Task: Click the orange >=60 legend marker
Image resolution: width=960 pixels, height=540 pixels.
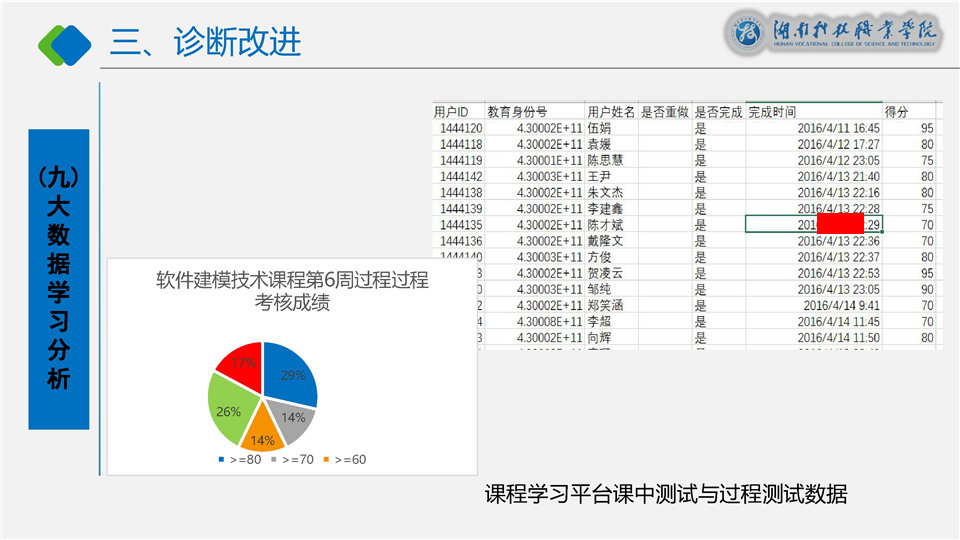Action: click(326, 460)
